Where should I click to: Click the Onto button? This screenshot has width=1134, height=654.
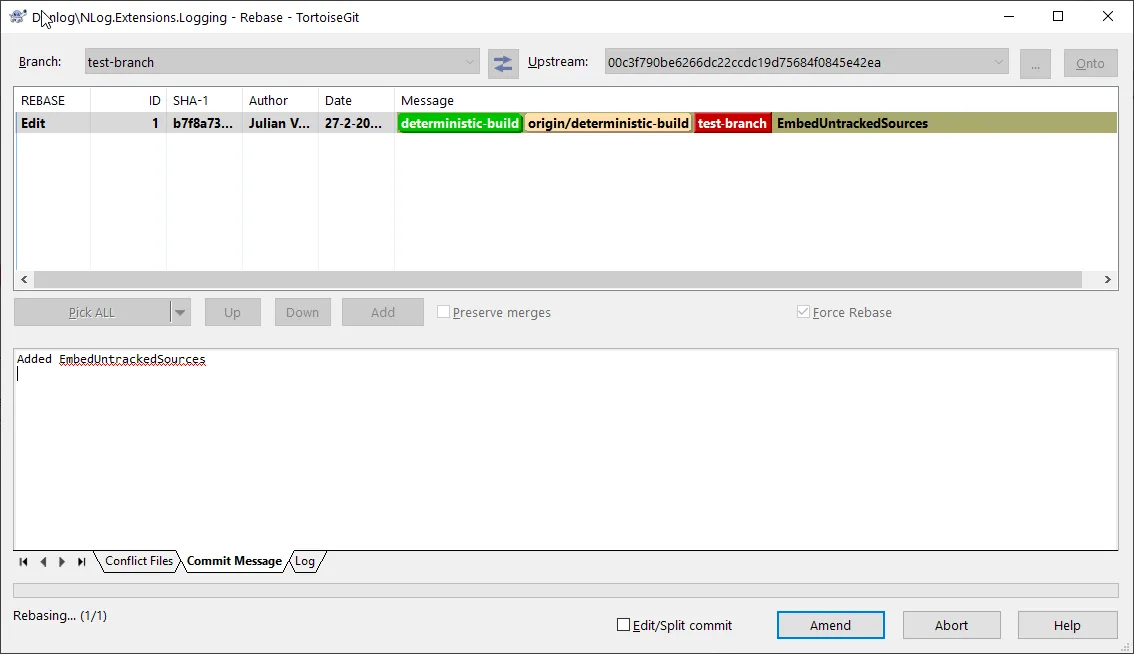click(x=1090, y=64)
